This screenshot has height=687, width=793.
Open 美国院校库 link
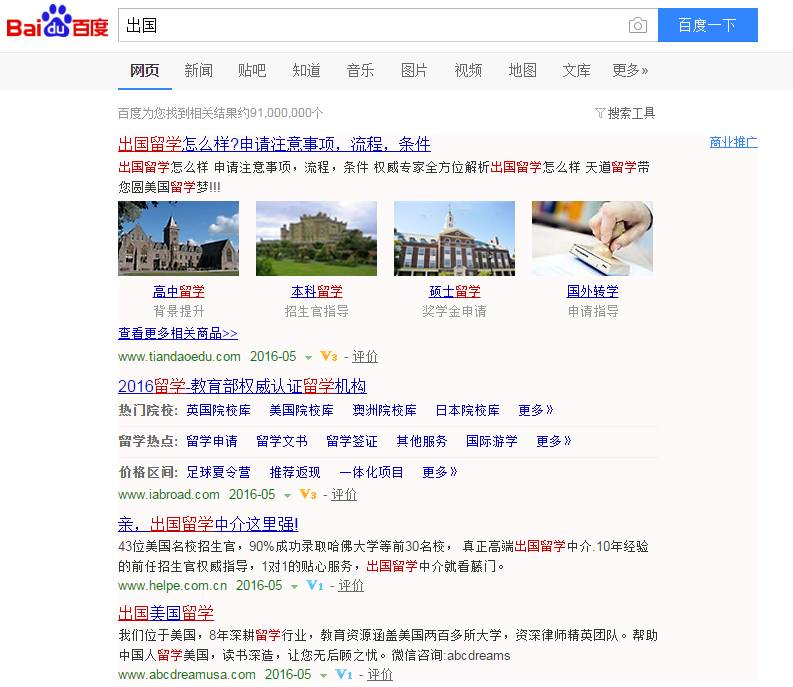click(x=301, y=410)
